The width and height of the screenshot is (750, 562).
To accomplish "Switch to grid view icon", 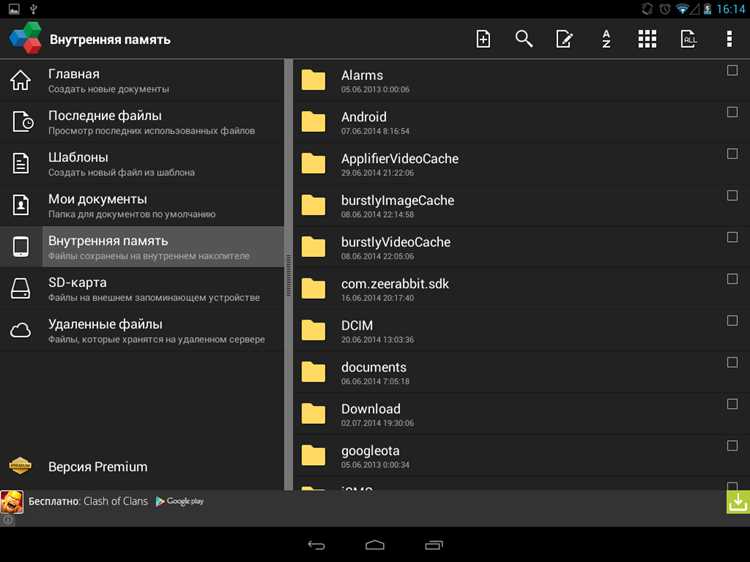I will (647, 39).
